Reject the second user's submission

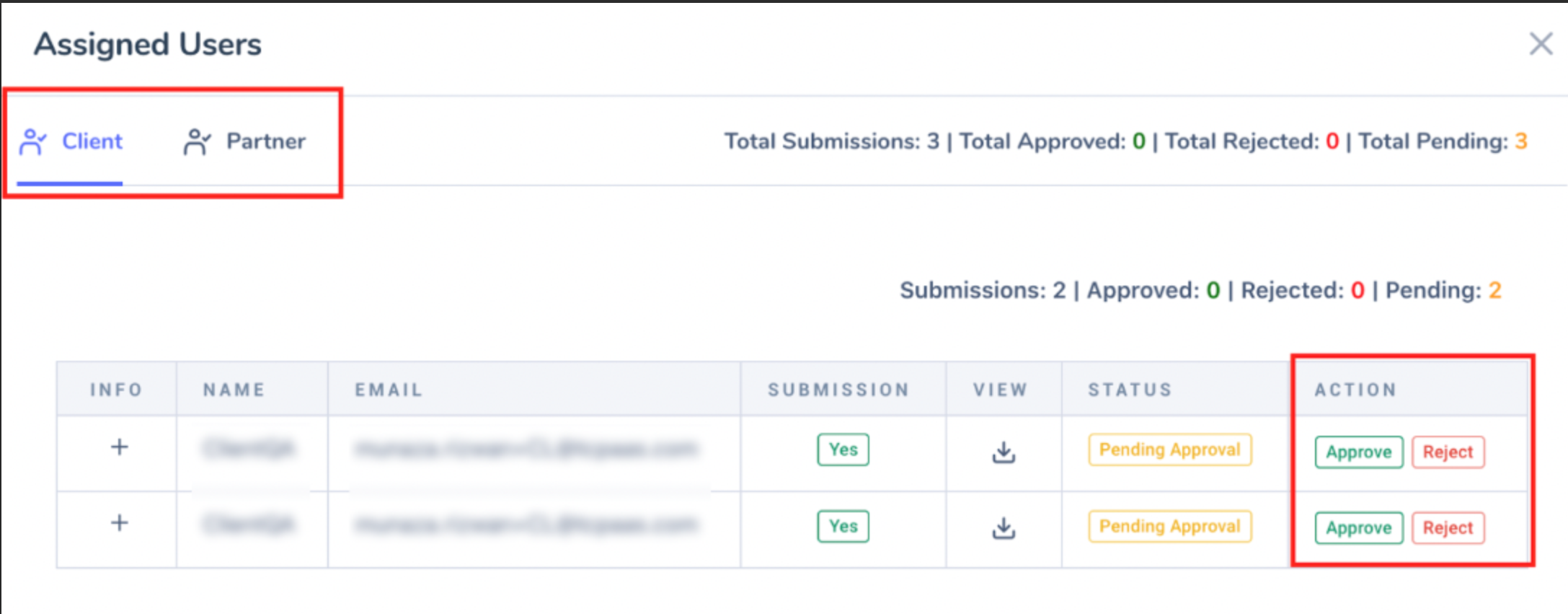click(1448, 528)
